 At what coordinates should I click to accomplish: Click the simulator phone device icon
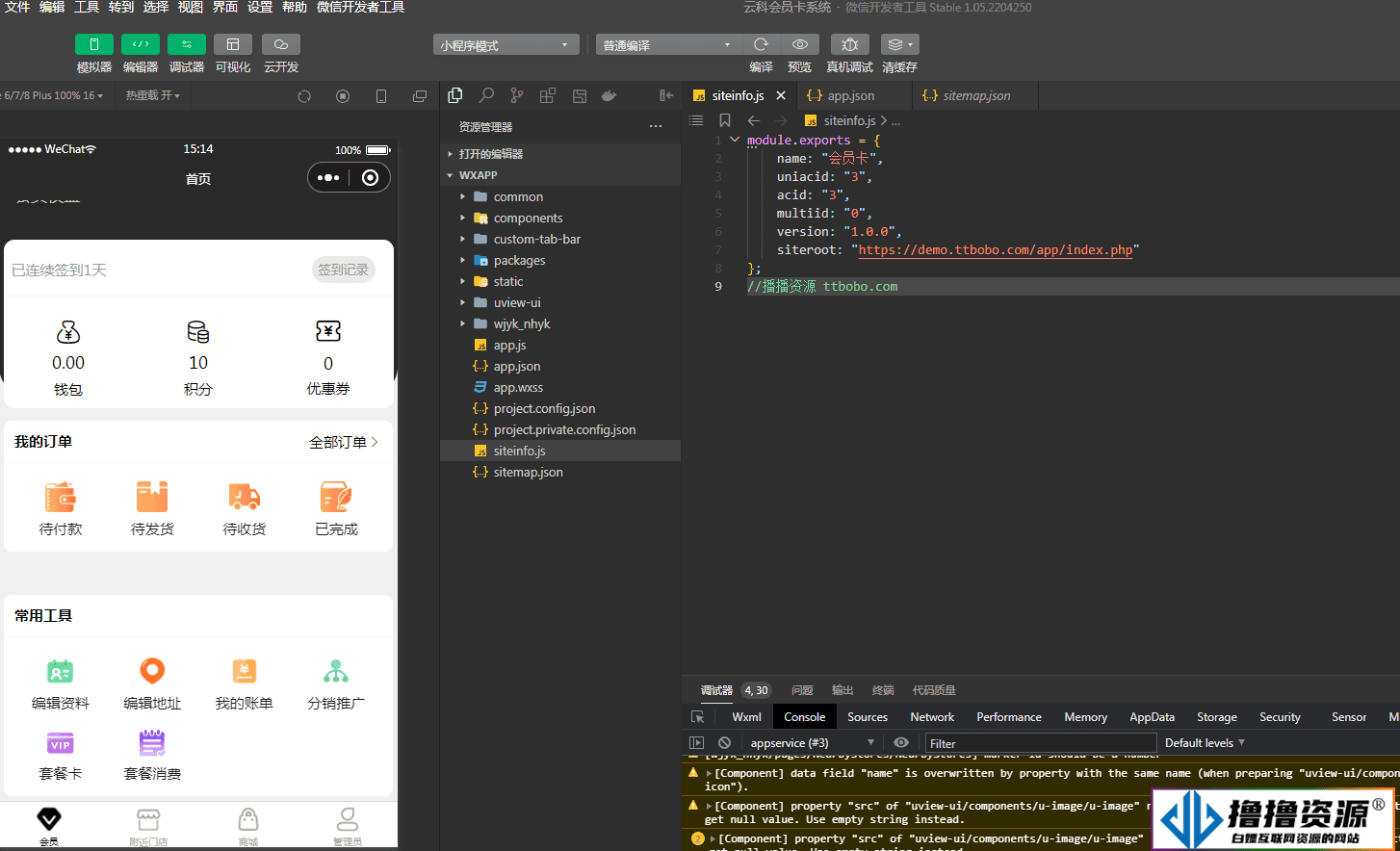[x=381, y=96]
